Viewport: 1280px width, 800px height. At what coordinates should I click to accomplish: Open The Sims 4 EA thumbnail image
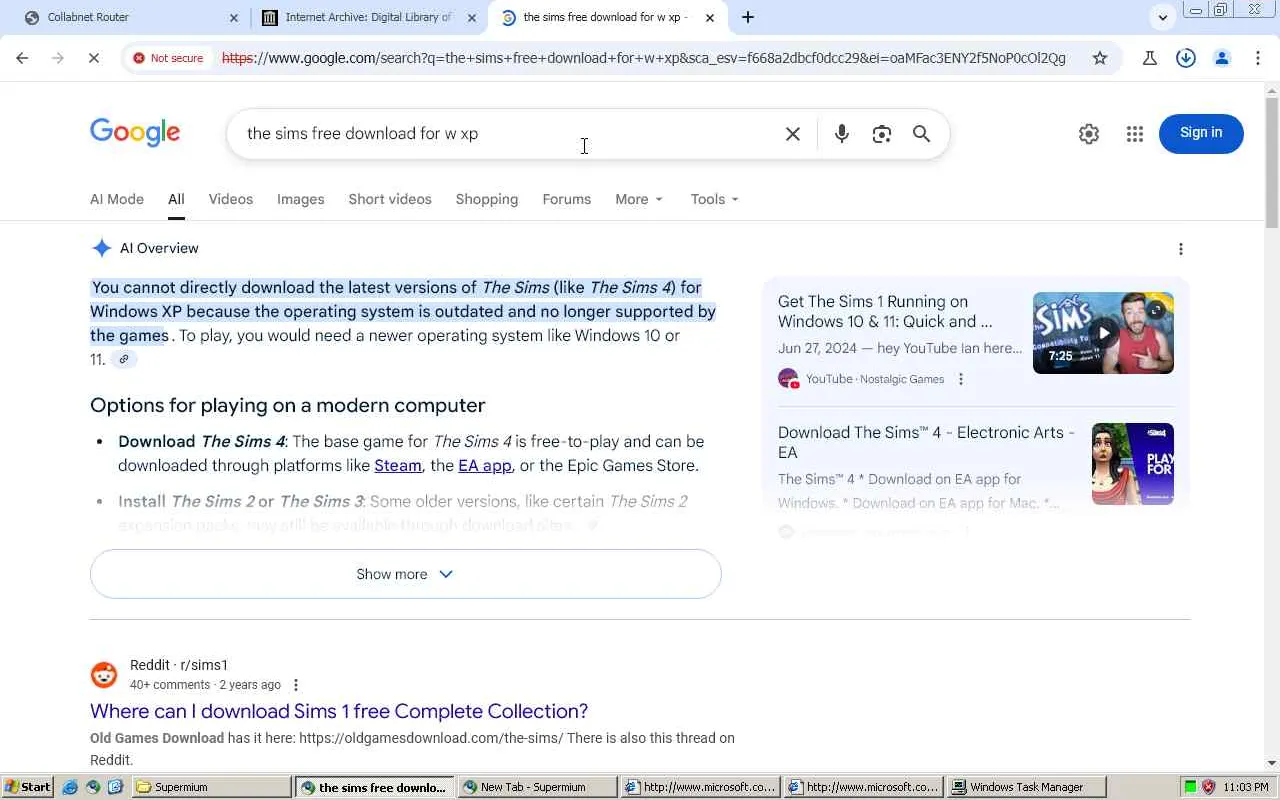click(x=1133, y=464)
